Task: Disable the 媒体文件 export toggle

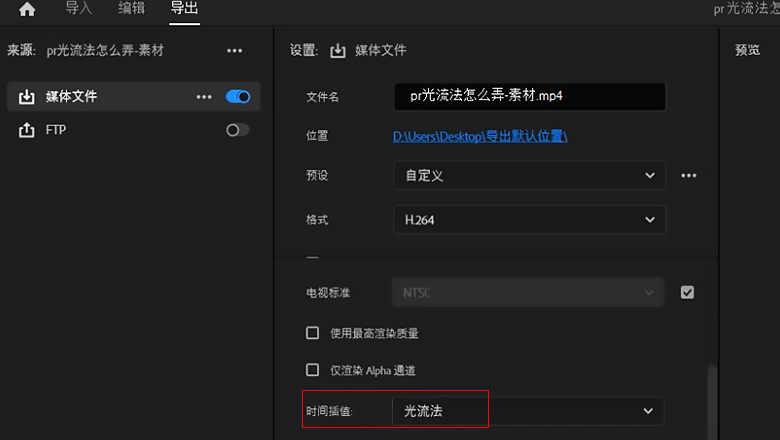Action: pos(238,96)
